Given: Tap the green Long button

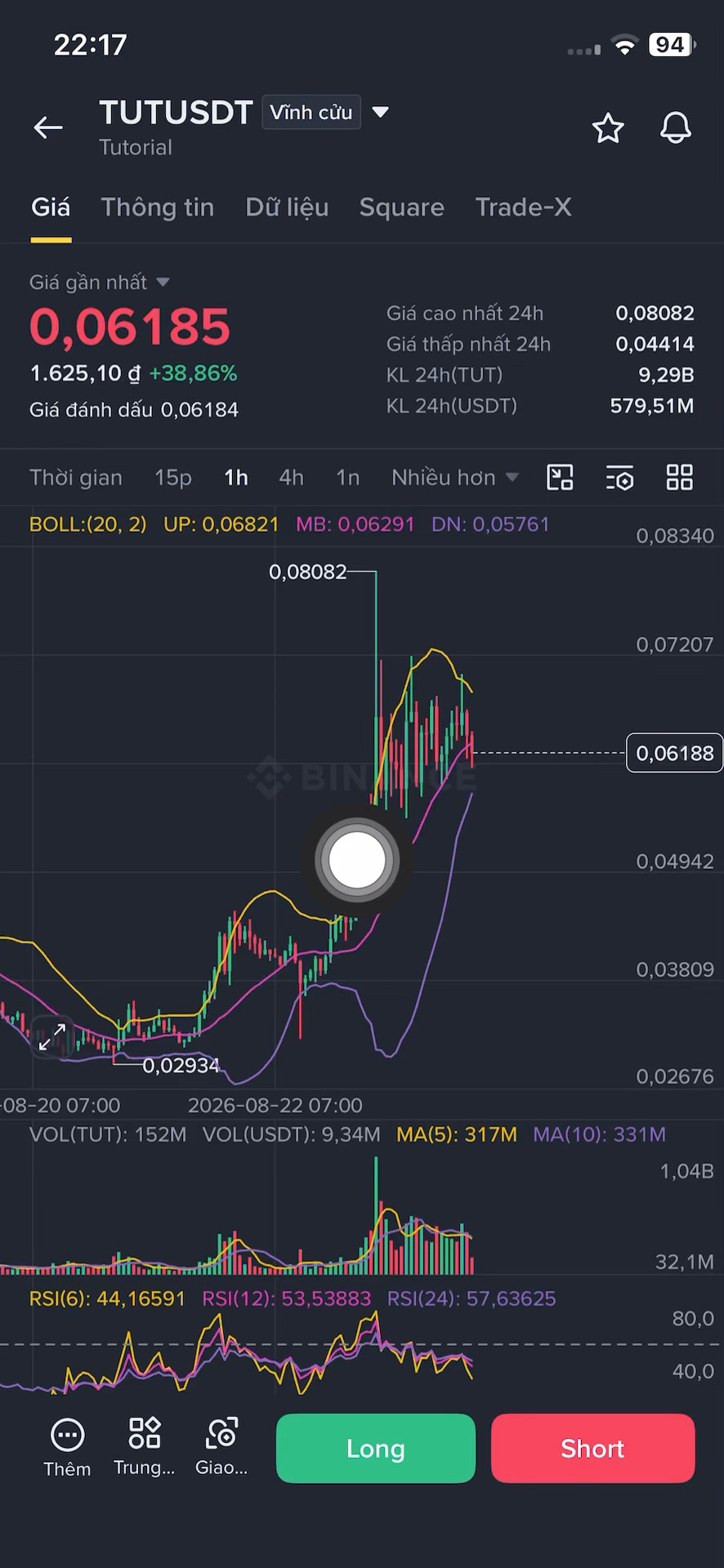Looking at the screenshot, I should (x=376, y=1448).
